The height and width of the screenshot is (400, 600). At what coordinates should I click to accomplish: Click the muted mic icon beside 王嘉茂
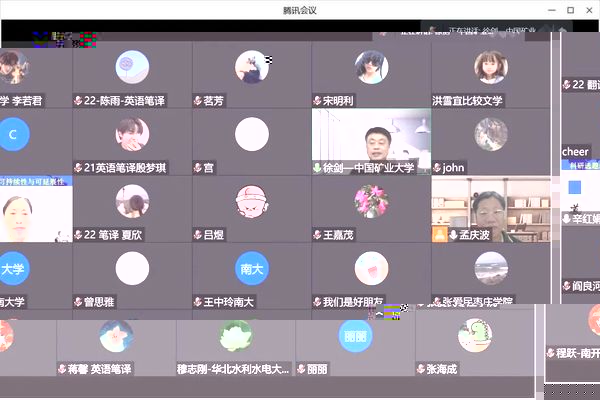coord(317,235)
